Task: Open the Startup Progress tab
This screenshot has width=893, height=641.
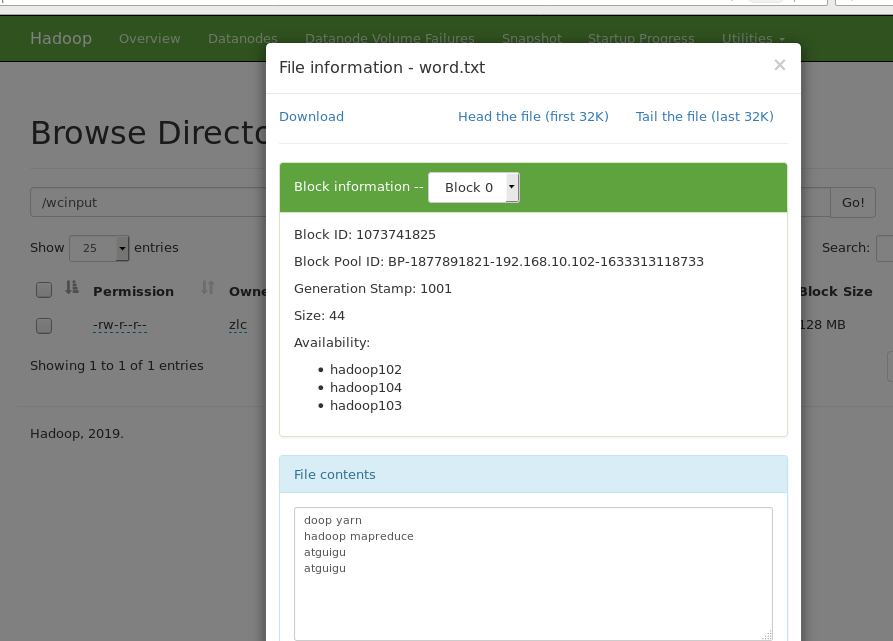Action: 641,38
